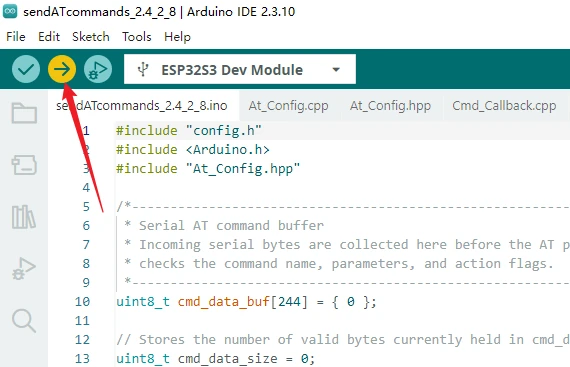This screenshot has width=570, height=367.
Task: Click the uint8_t type on line 13
Action: 143,359
